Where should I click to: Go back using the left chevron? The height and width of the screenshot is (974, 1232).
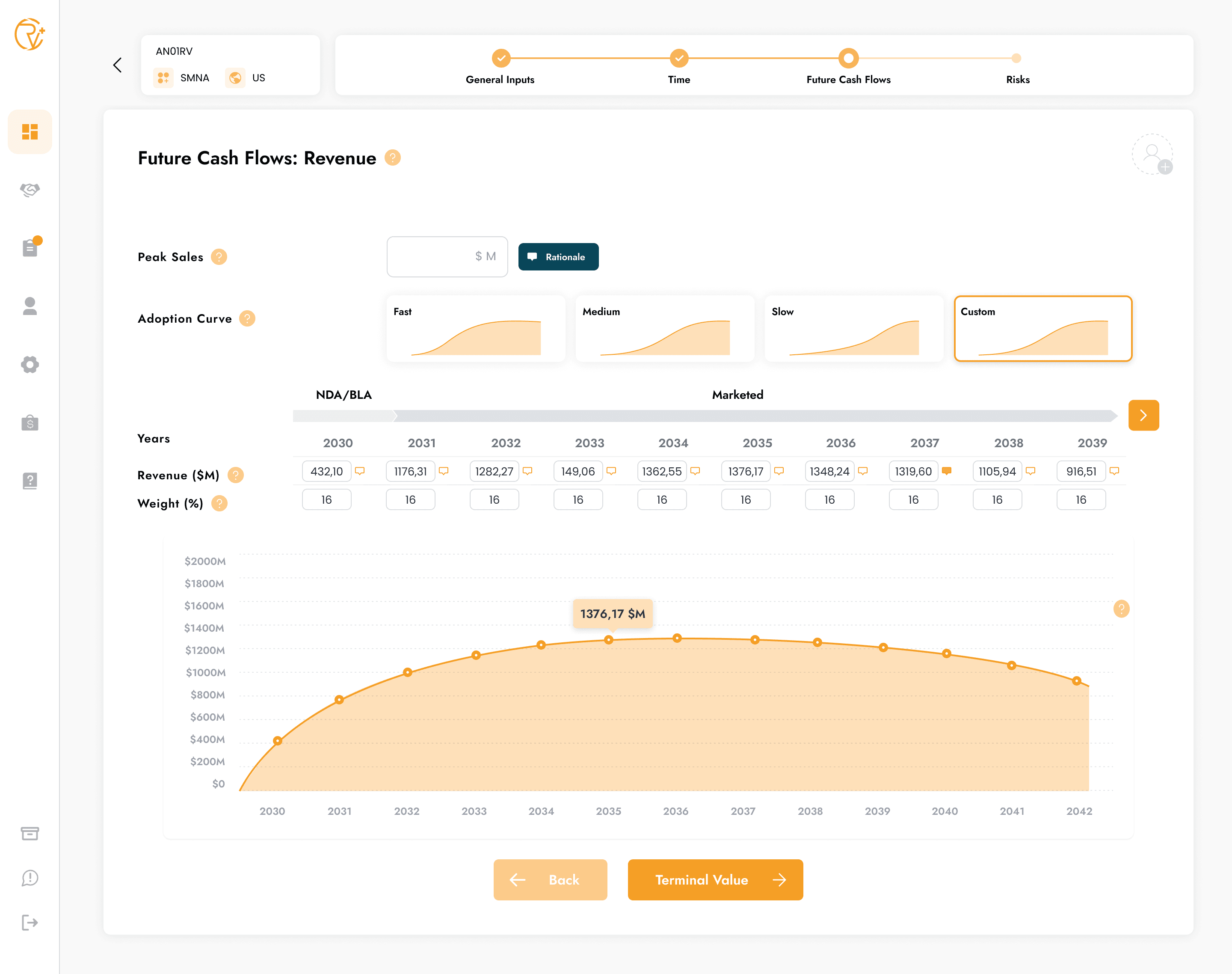[x=118, y=65]
